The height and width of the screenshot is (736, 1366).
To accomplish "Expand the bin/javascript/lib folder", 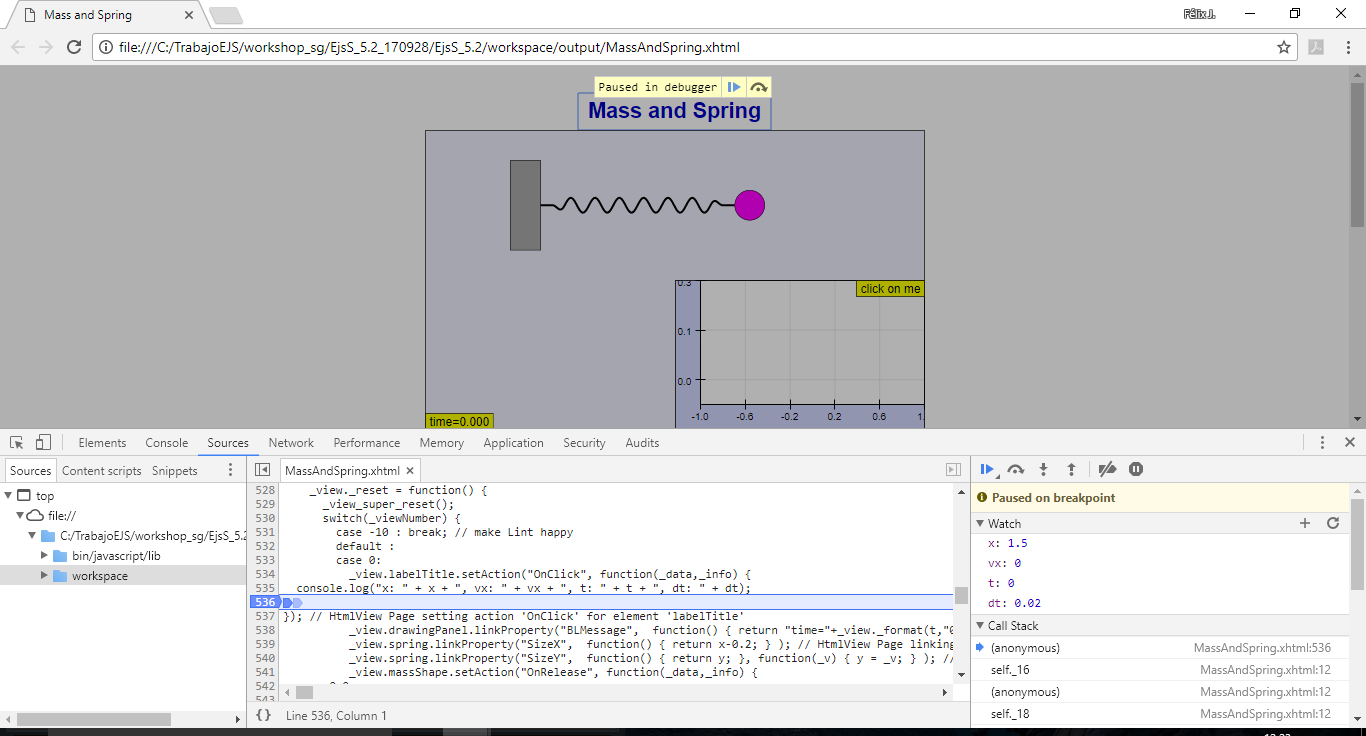I will 44,556.
